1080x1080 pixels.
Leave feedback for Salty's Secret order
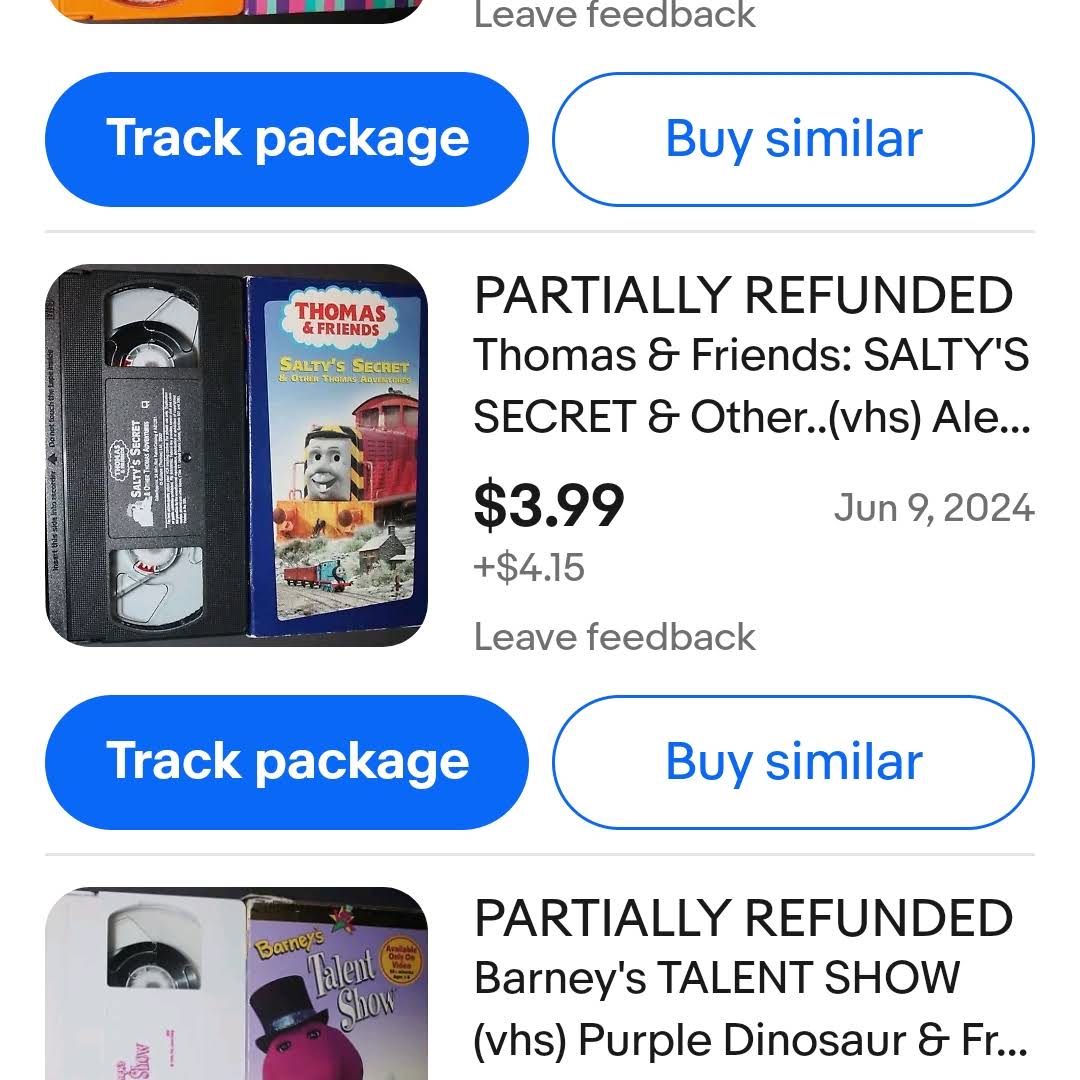pos(614,636)
